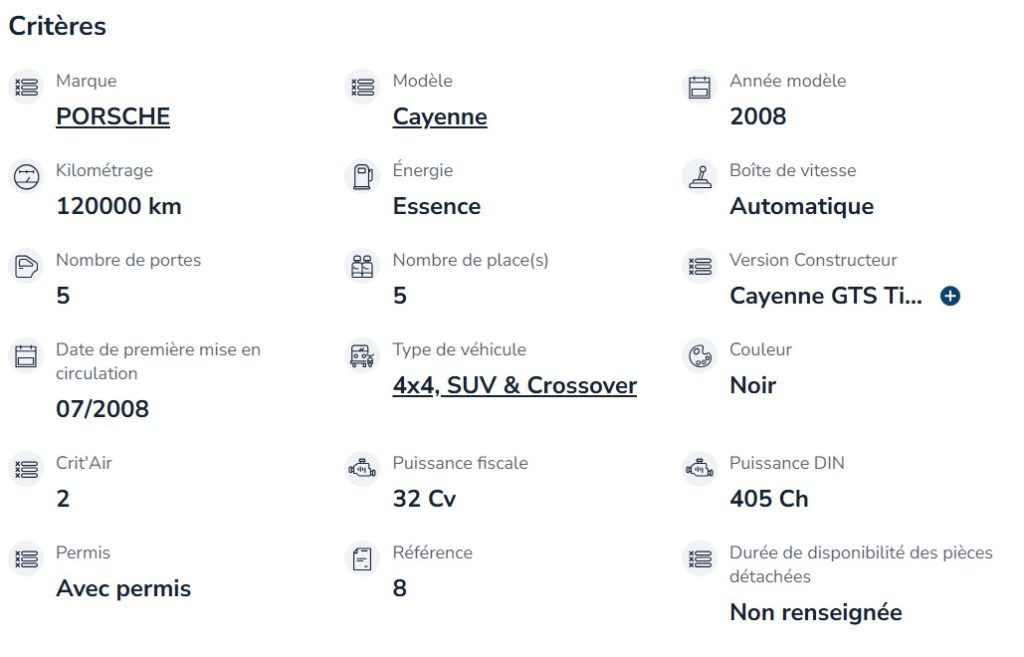
Task: Click the engine icon beside Puissance fiscale
Action: (x=362, y=468)
